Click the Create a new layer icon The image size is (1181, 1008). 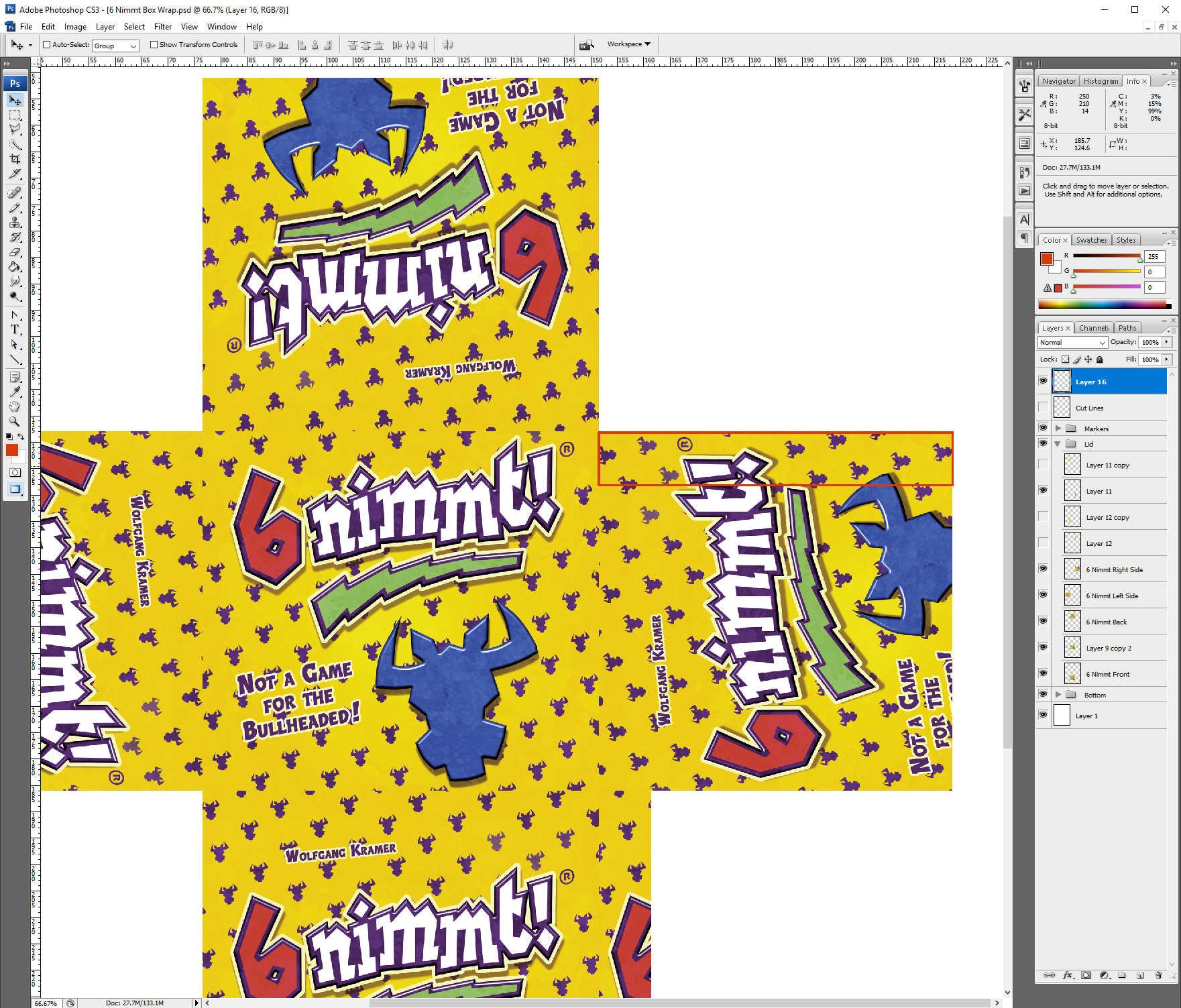click(x=1141, y=976)
